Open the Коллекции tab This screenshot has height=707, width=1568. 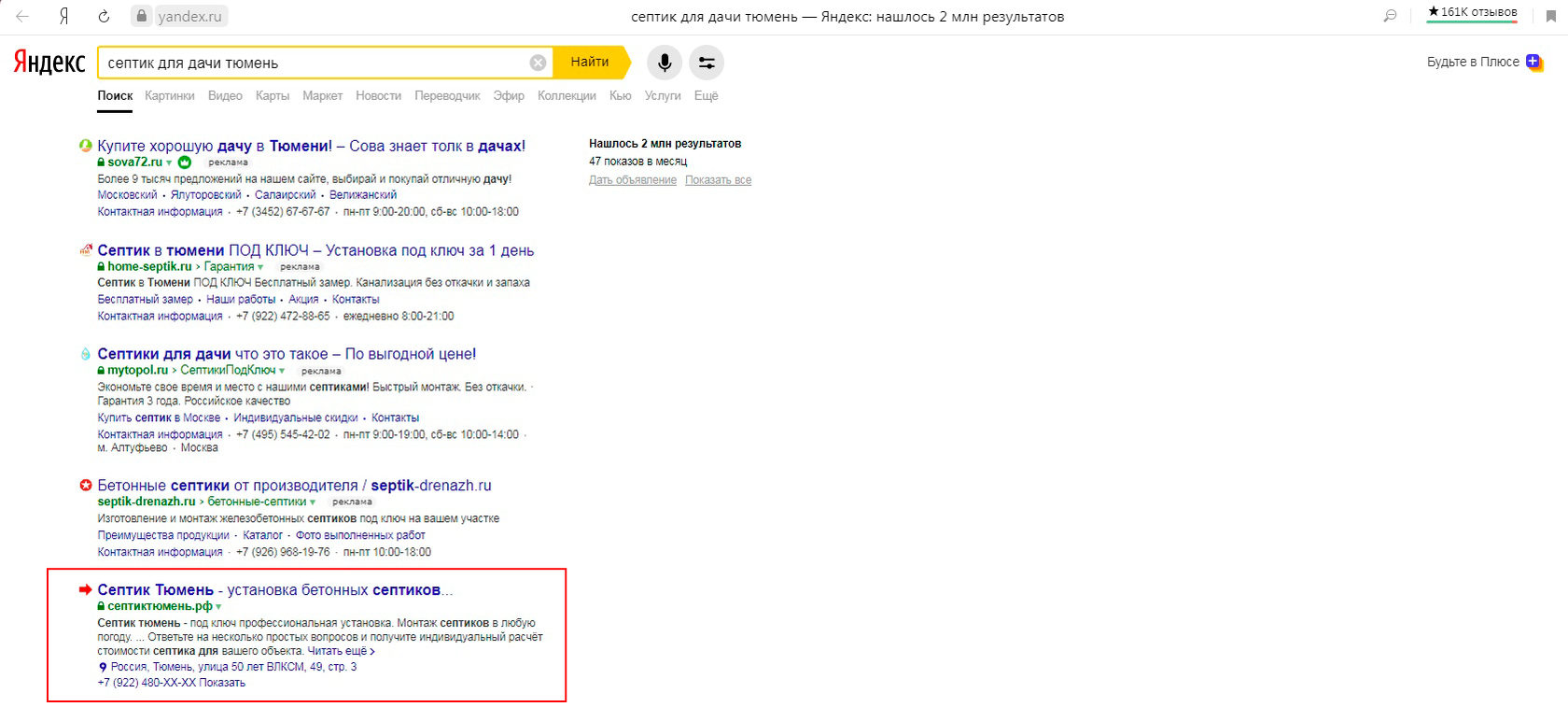coord(567,95)
